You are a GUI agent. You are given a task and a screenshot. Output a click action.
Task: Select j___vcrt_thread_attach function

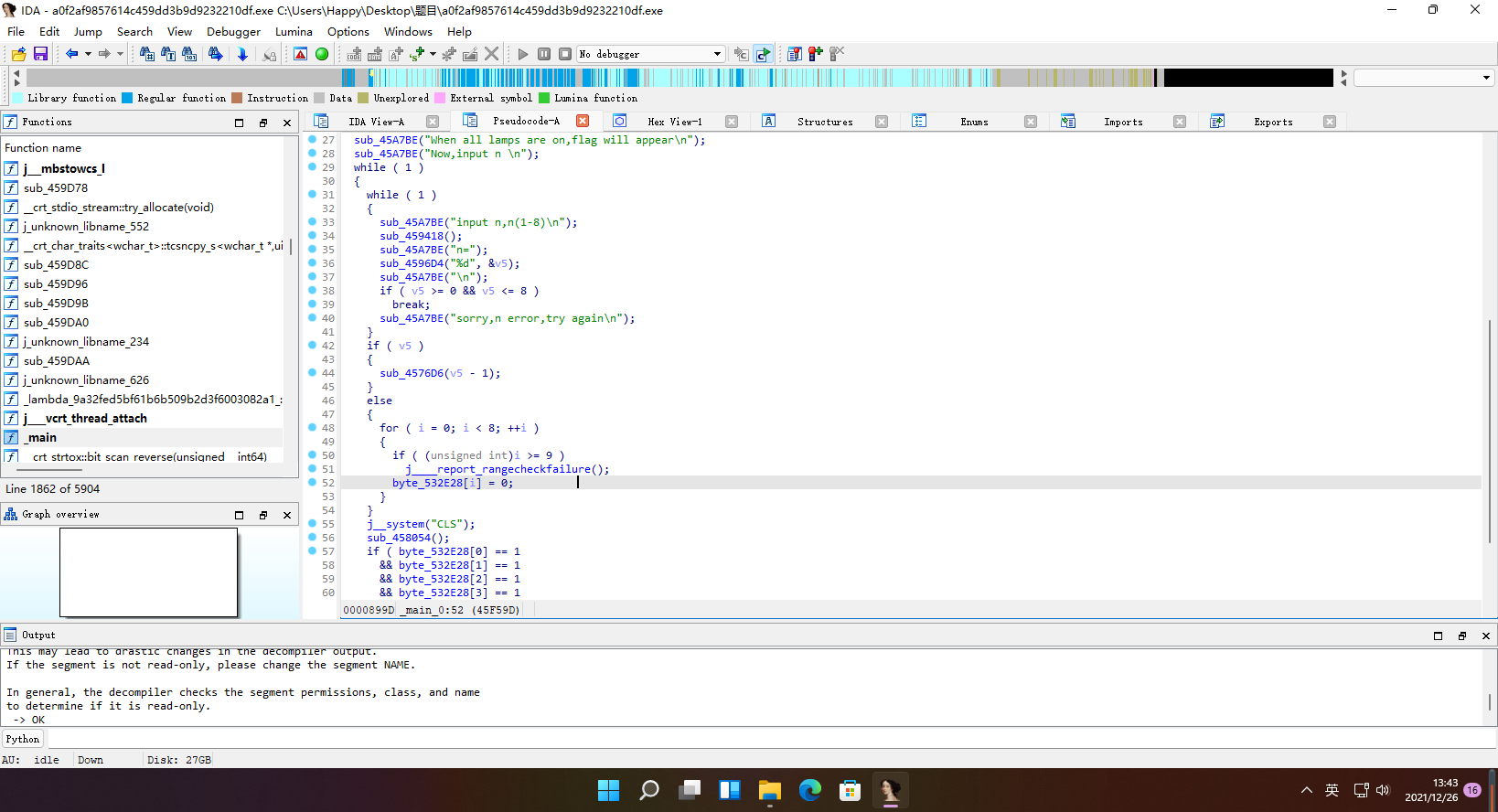(x=143, y=418)
